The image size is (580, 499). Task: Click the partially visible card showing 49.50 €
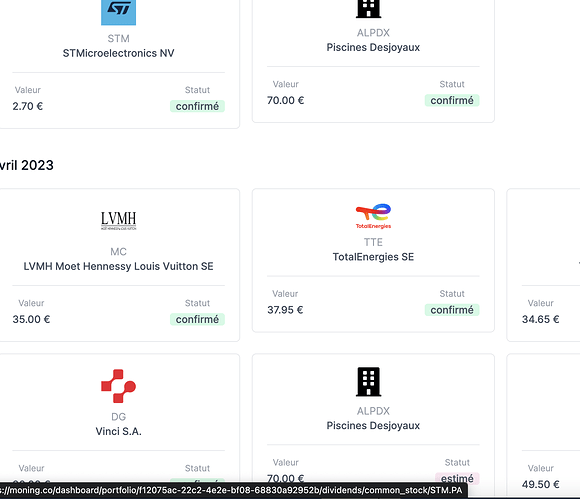(543, 425)
